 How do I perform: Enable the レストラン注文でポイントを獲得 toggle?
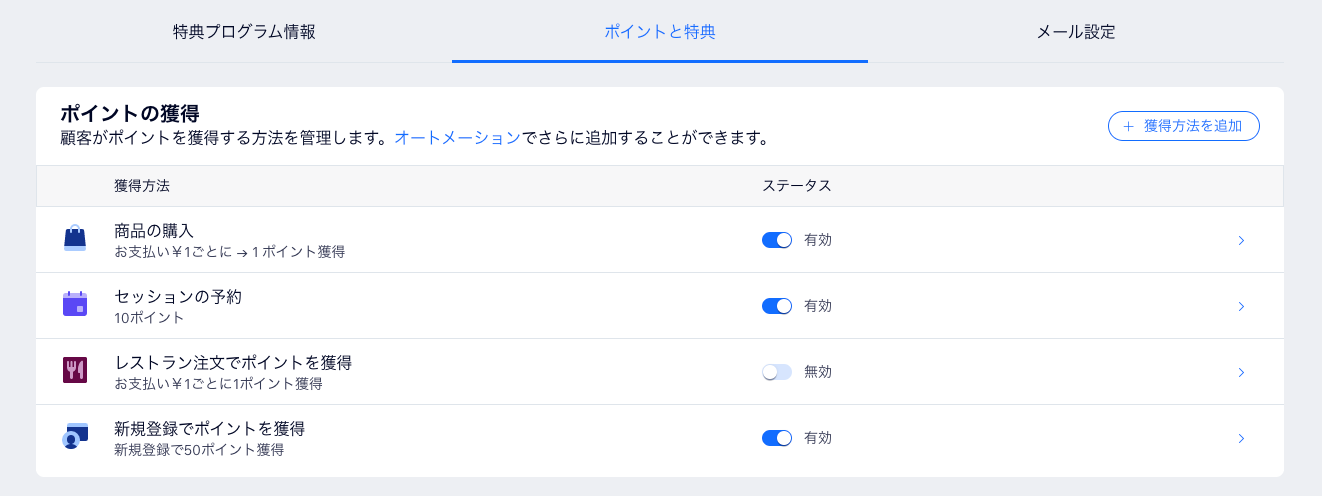click(x=777, y=372)
